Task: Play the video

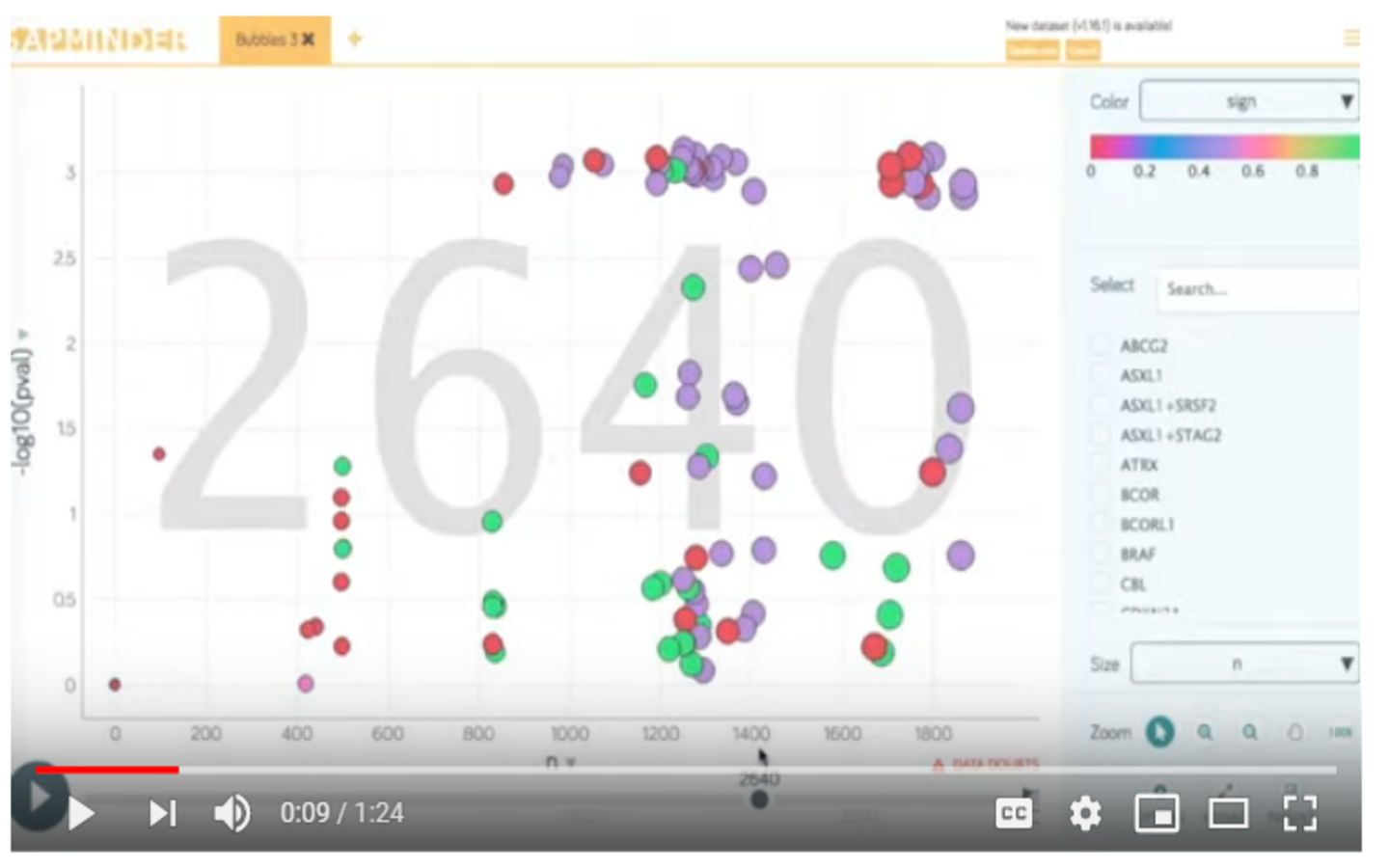Action: click(x=82, y=814)
